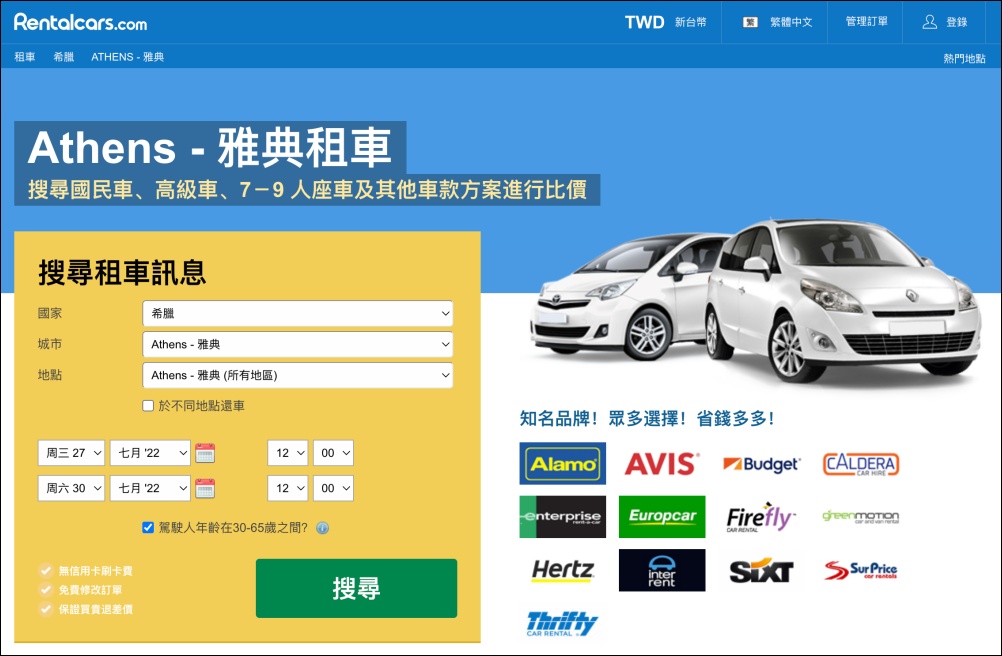
Task: Click the checkmark icon beside 免費修改訂單
Action: [45, 590]
